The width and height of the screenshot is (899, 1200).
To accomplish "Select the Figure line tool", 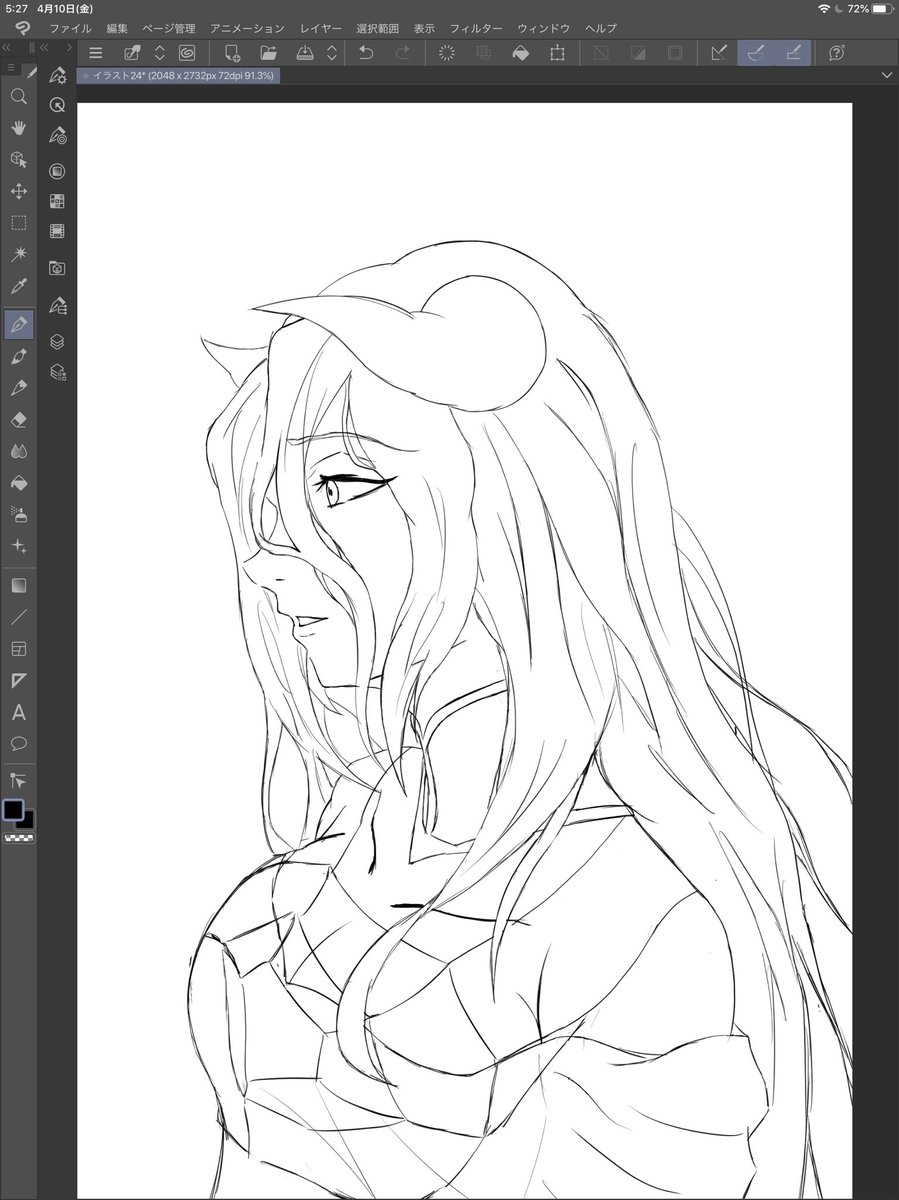I will click(x=18, y=617).
